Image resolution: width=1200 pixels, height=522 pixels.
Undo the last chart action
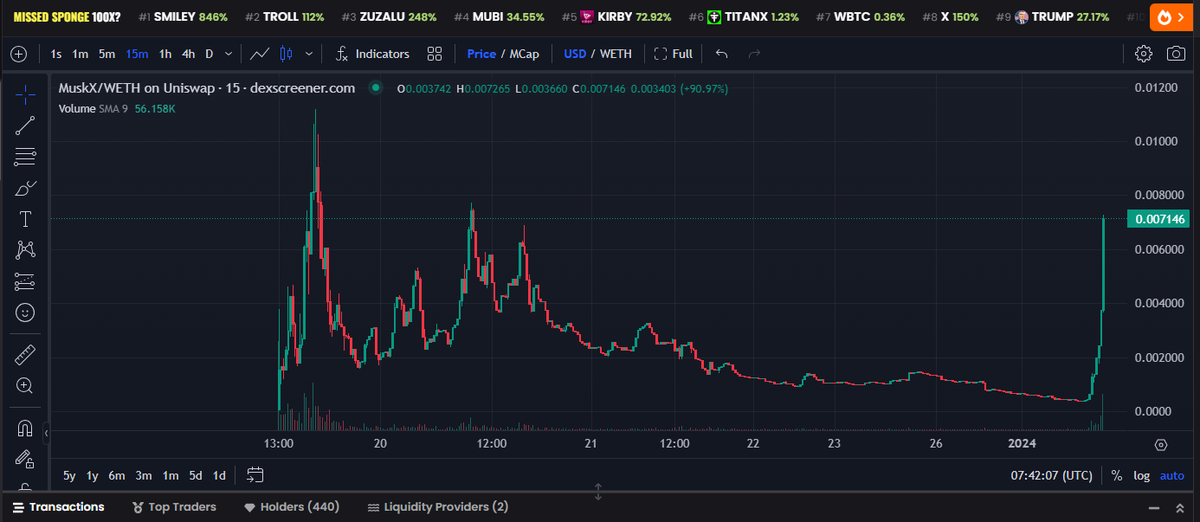pos(722,54)
